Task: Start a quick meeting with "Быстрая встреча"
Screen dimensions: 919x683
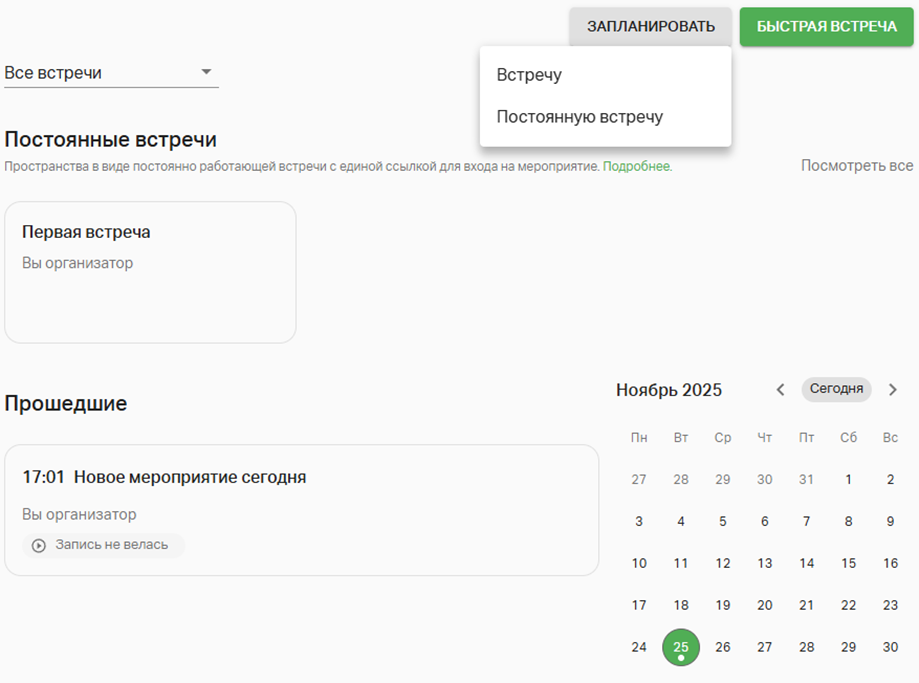Action: click(827, 26)
